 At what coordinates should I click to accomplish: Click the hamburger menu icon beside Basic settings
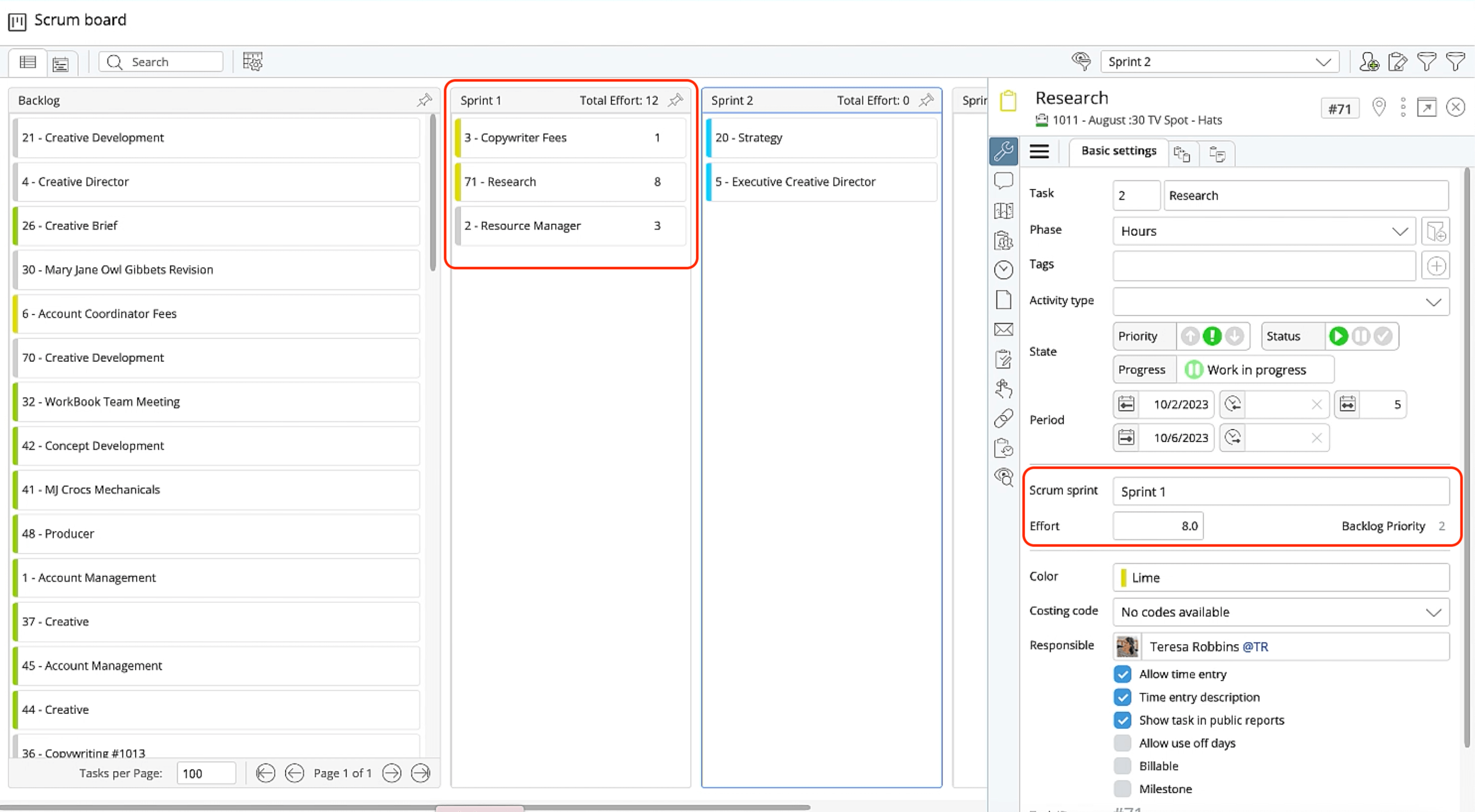[1039, 151]
